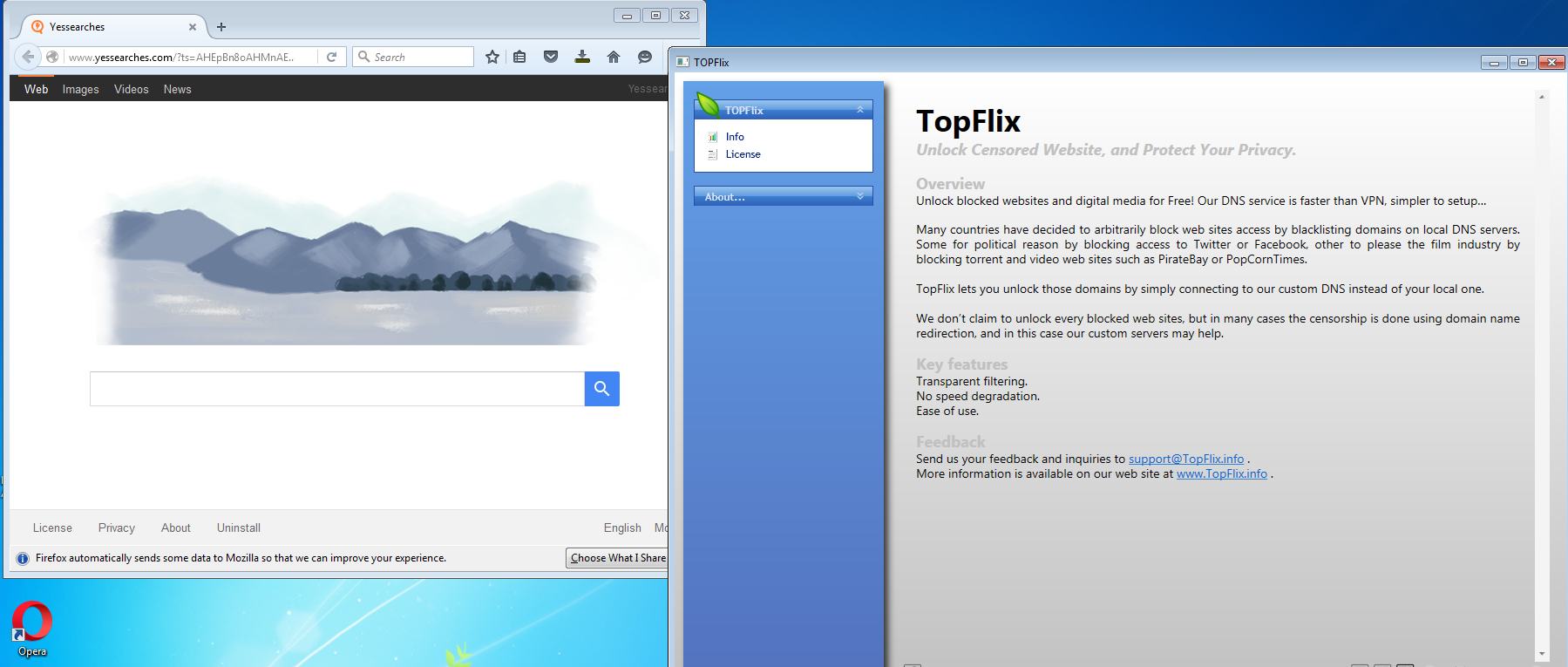The width and height of the screenshot is (1568, 667).
Task: Show Firefox bookmarks list icon
Action: (519, 57)
